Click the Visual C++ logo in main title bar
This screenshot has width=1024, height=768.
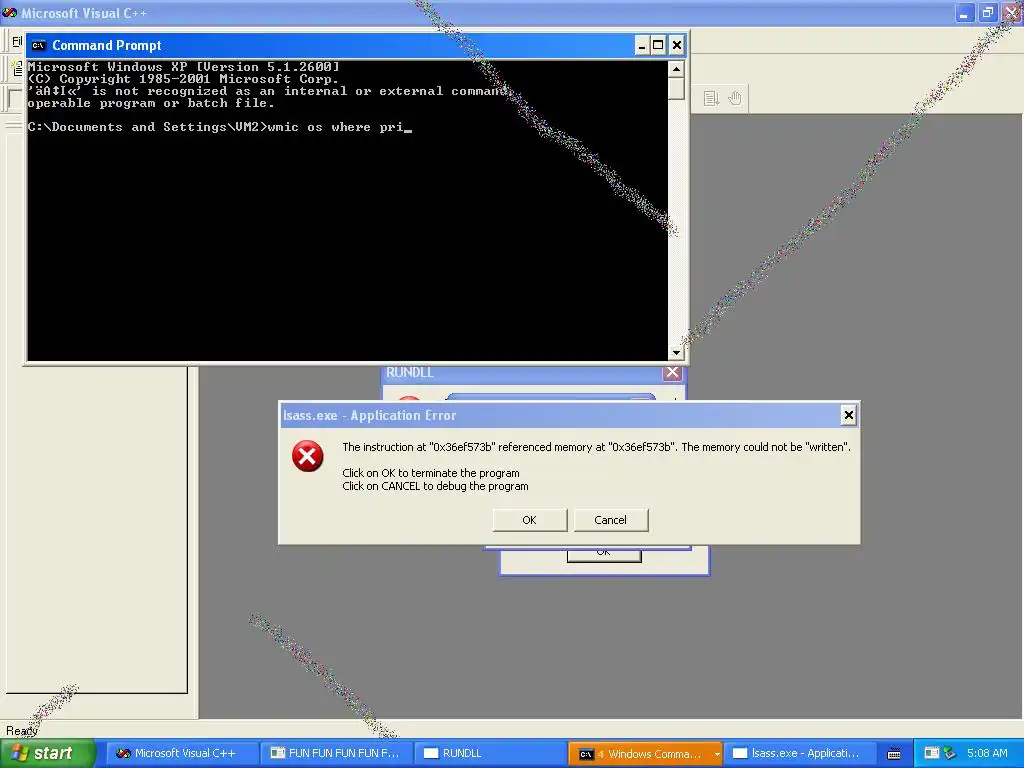point(10,12)
